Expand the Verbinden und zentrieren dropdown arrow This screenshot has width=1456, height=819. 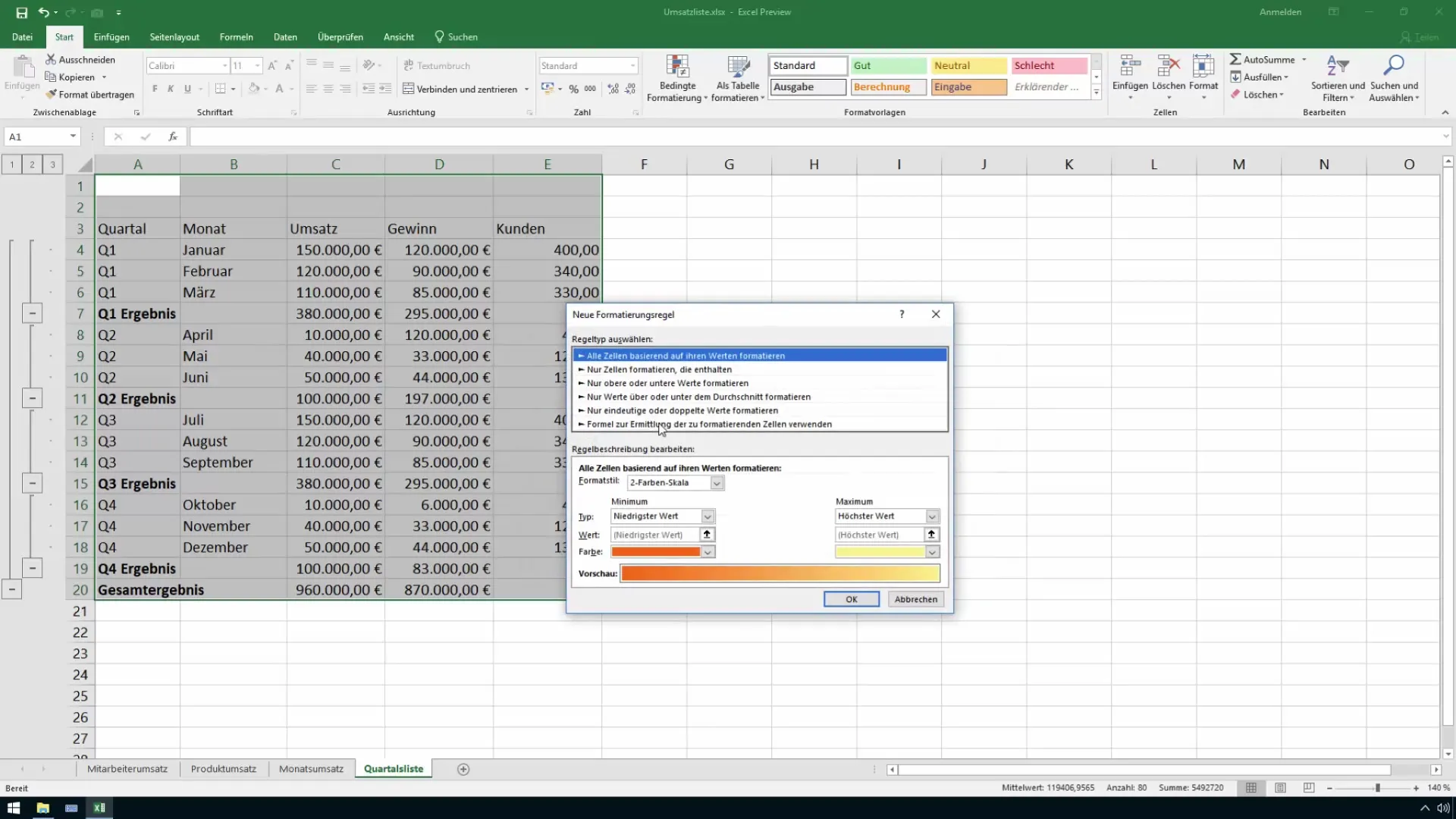[x=526, y=89]
